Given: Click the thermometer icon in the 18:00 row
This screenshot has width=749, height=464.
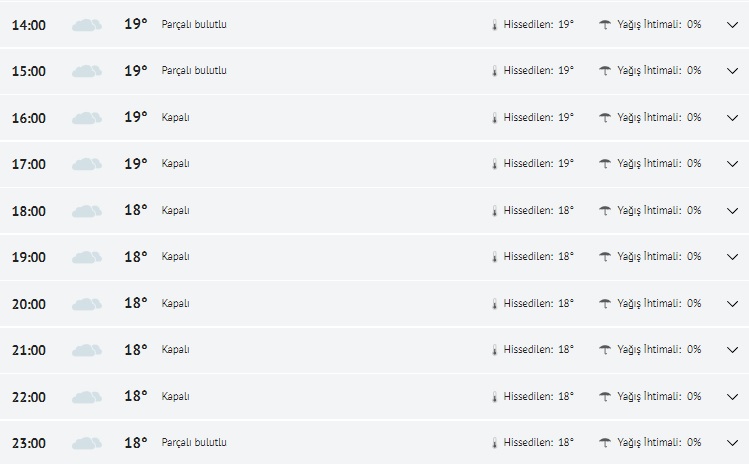Looking at the screenshot, I should click(x=494, y=210).
